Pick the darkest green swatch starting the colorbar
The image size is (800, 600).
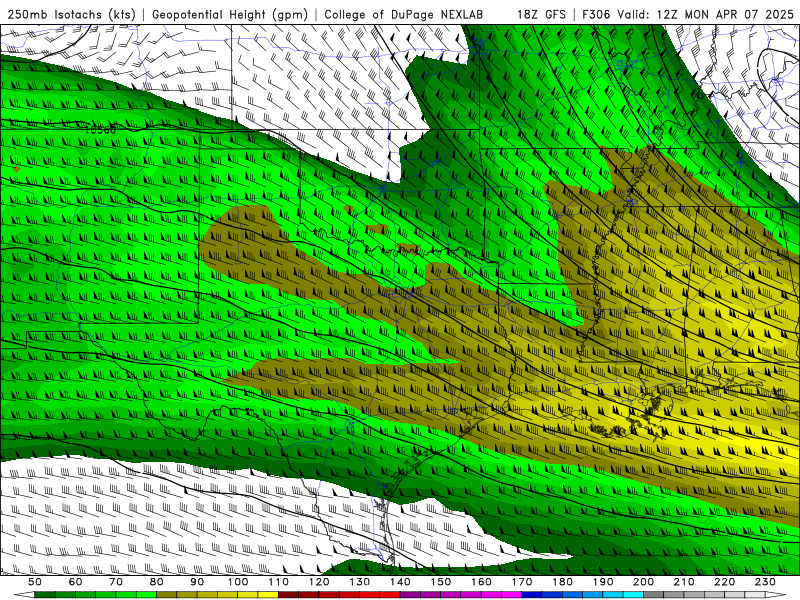pos(45,595)
